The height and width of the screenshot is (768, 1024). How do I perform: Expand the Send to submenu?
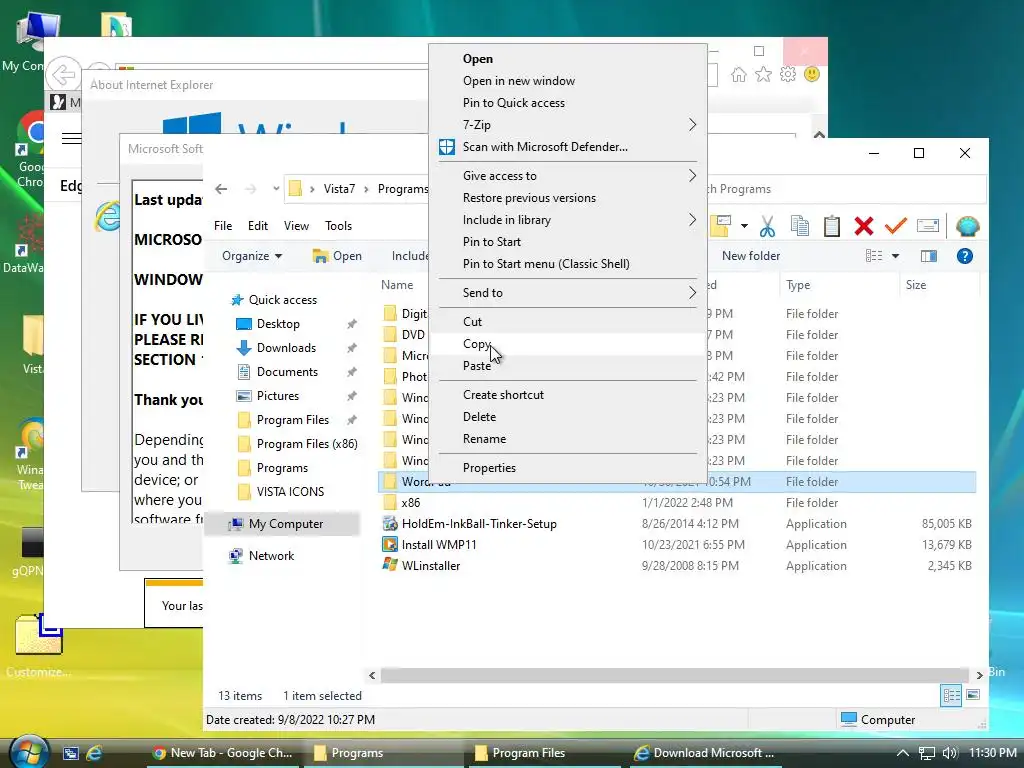click(x=568, y=293)
